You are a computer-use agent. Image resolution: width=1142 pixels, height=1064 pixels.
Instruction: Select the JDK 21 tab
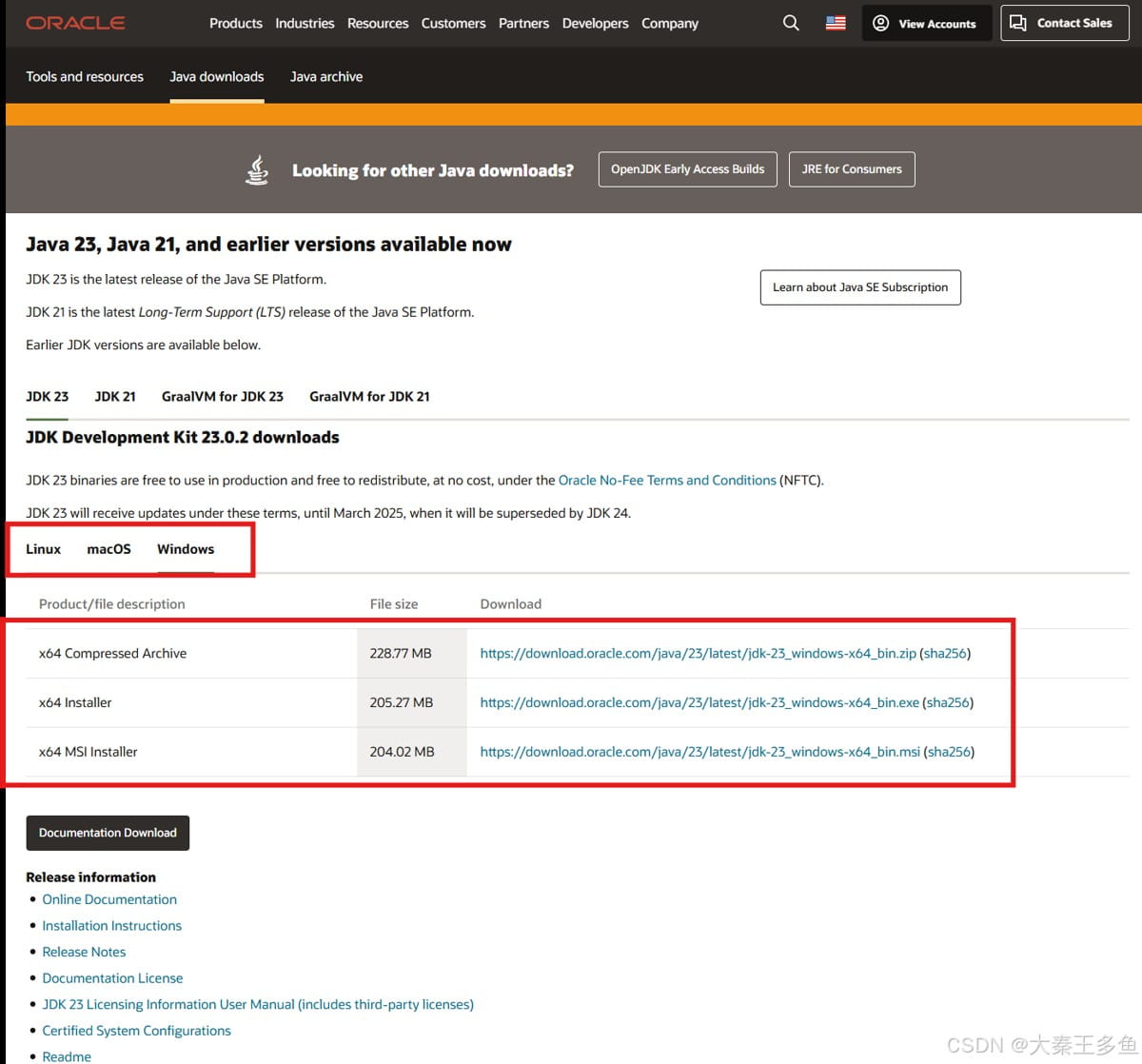[x=115, y=396]
